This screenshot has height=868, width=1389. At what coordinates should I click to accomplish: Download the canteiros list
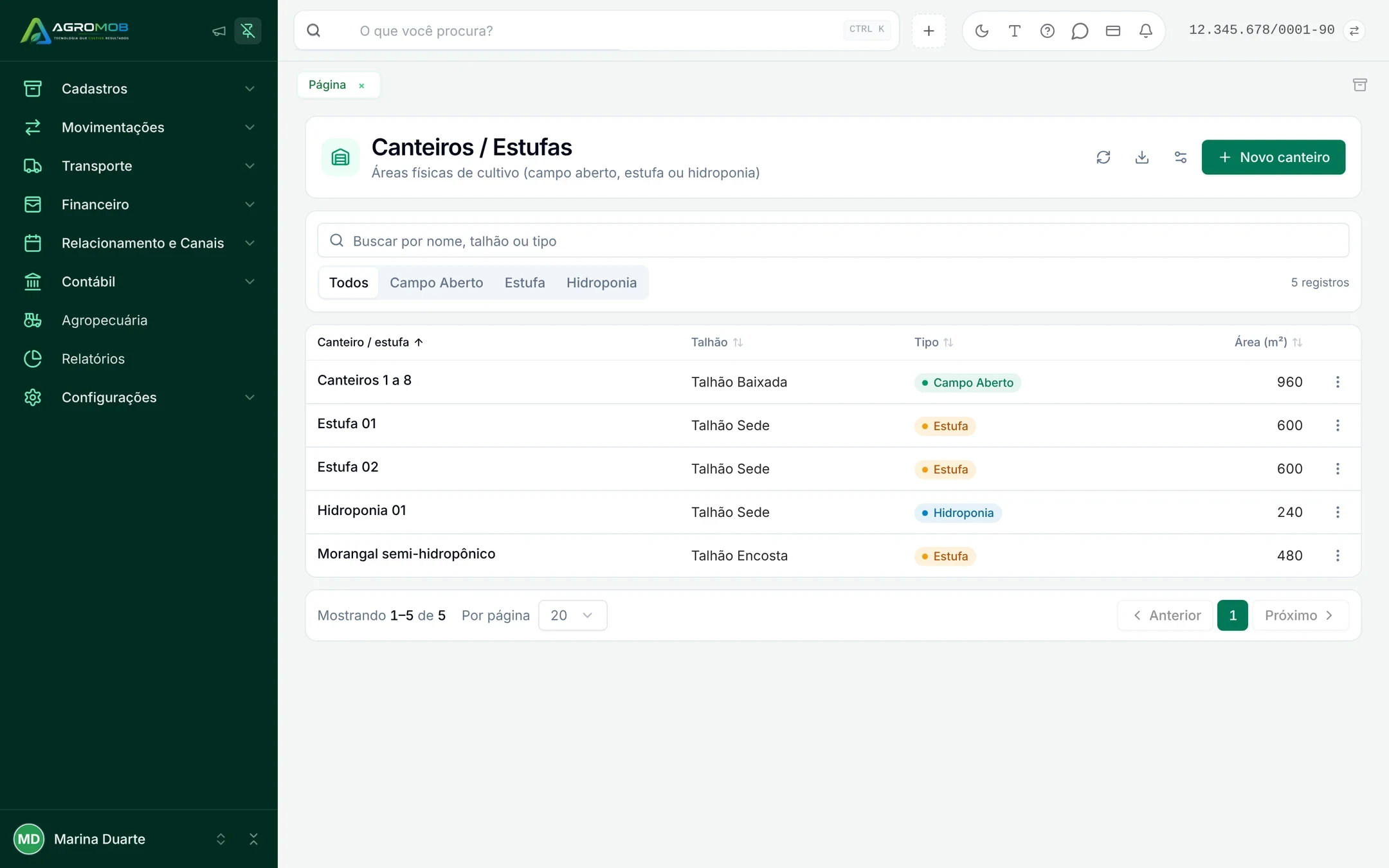(1142, 158)
